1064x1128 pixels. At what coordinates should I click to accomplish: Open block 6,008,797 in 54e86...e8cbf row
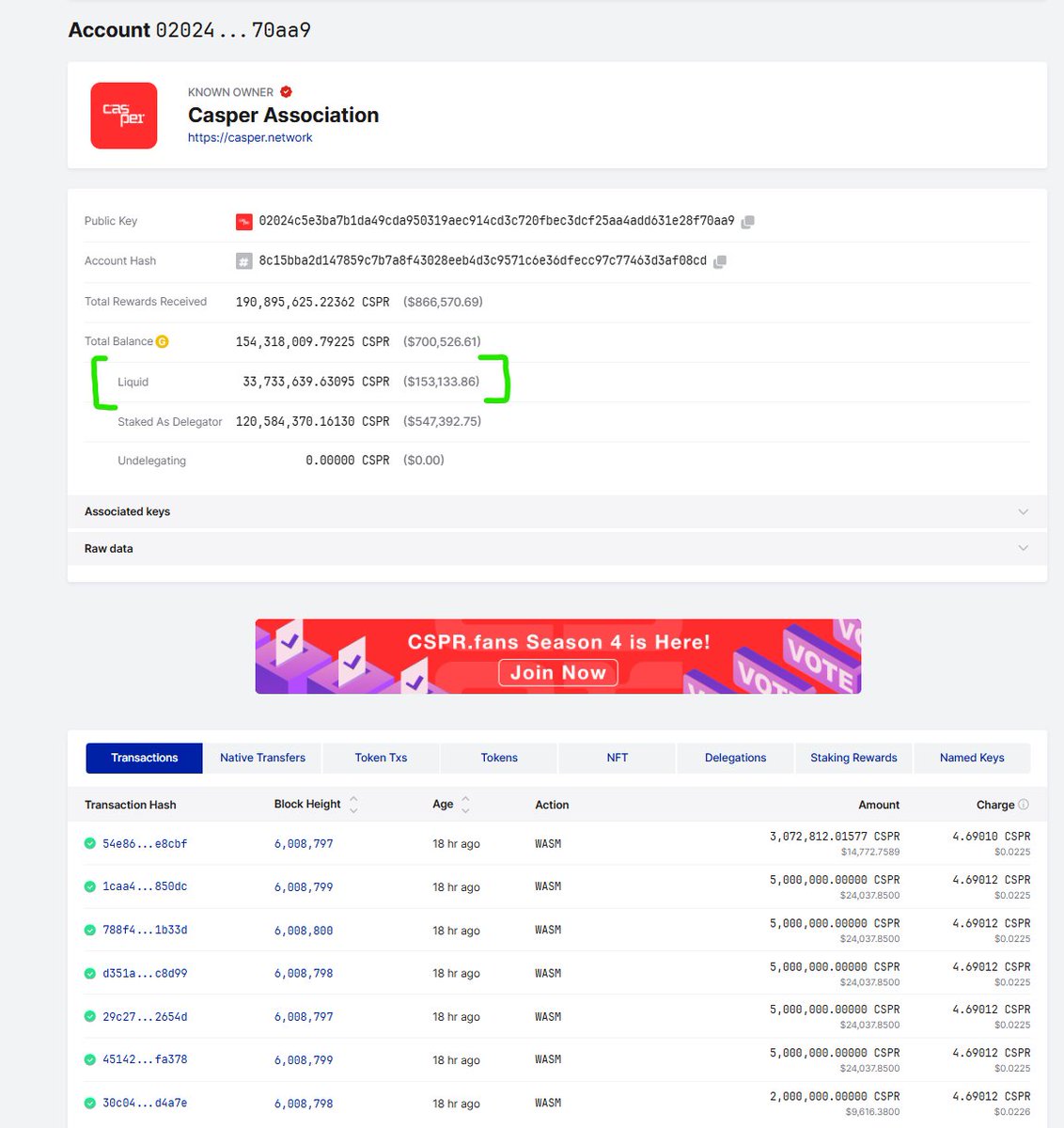pos(304,844)
